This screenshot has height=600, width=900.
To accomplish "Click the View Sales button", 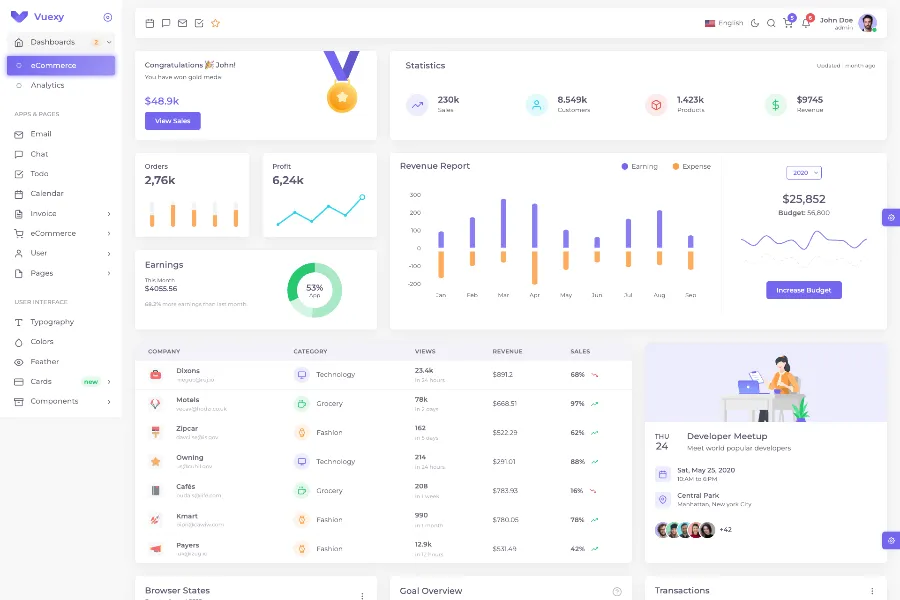I will [172, 121].
